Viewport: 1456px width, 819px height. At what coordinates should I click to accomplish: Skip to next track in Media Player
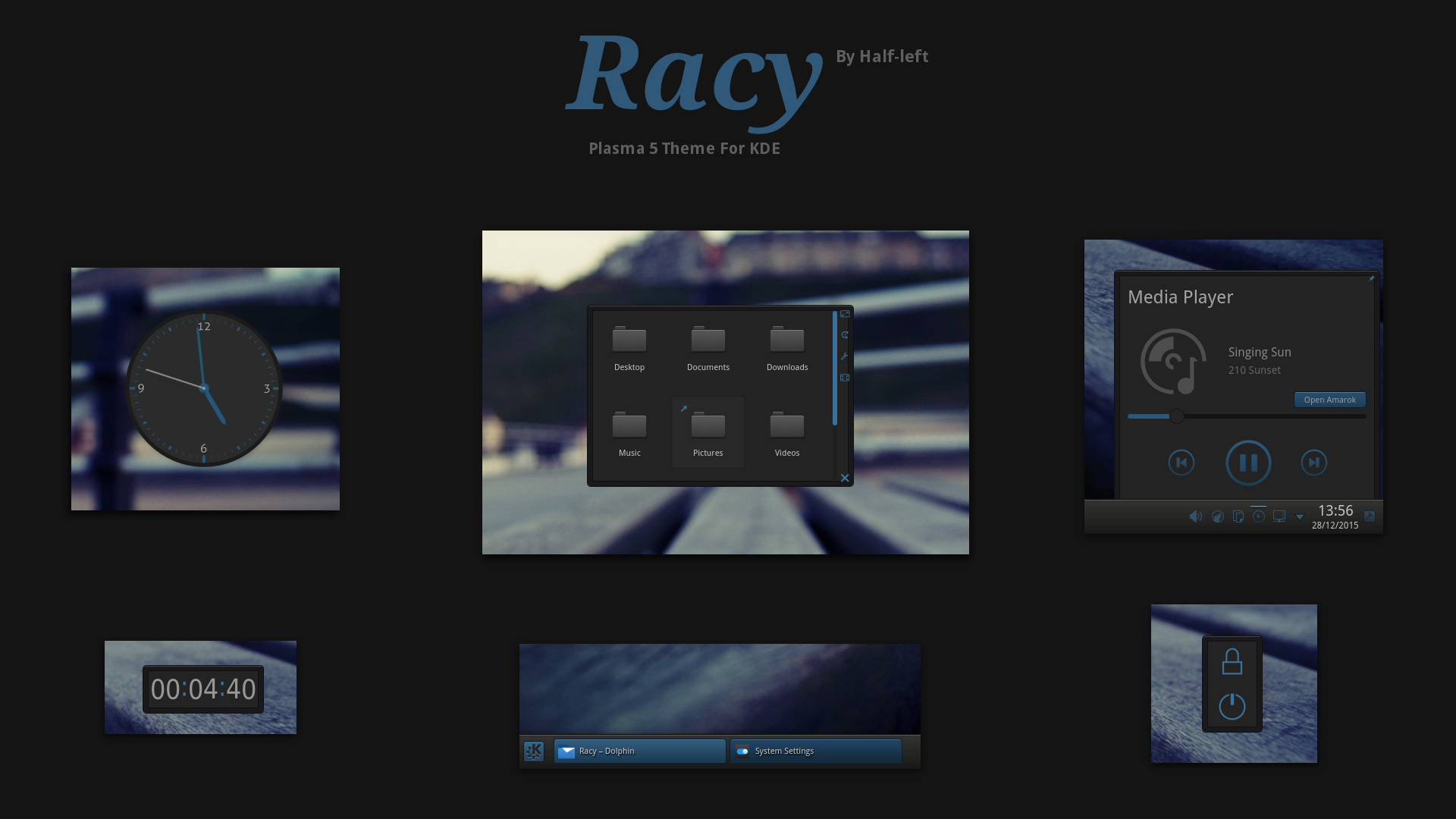point(1314,463)
